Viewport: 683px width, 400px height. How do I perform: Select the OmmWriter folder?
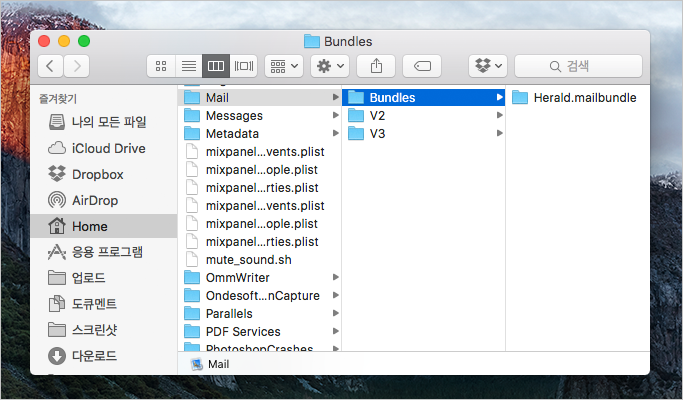tap(260, 278)
